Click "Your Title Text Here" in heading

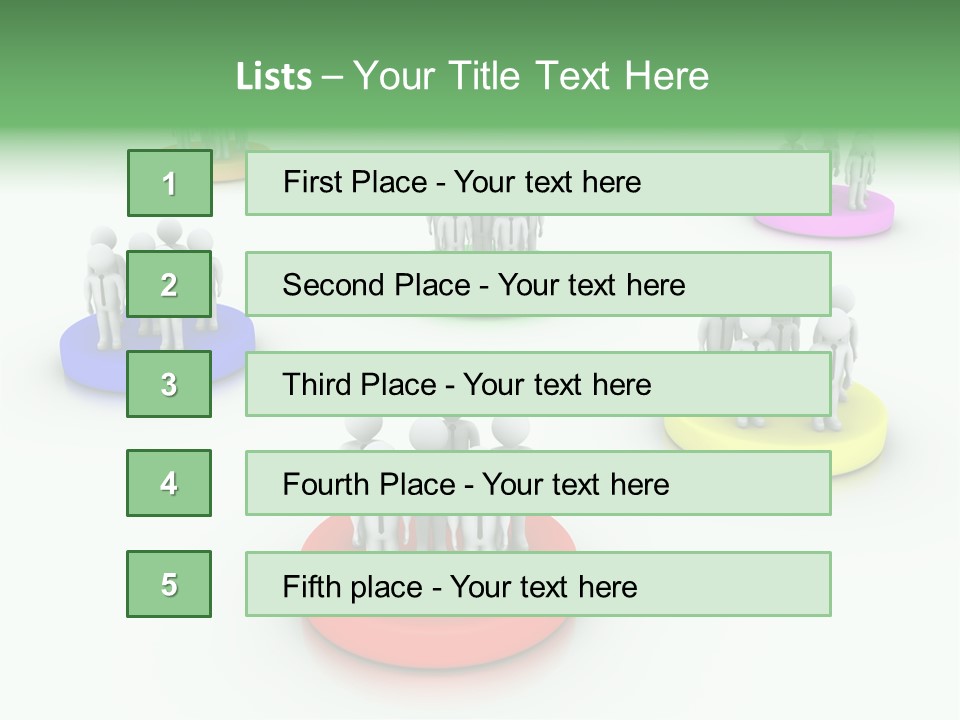(531, 76)
